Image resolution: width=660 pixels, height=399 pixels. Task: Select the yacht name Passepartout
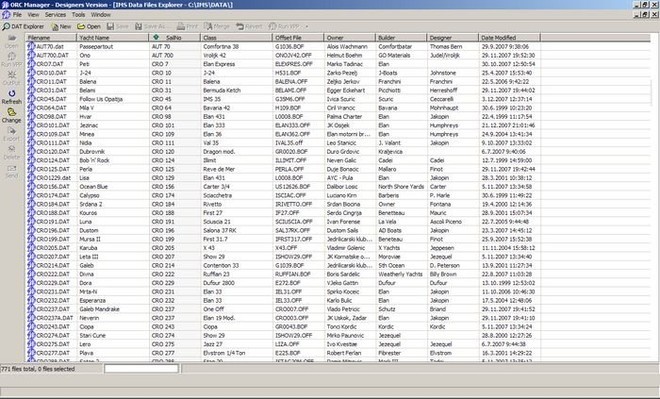96,46
